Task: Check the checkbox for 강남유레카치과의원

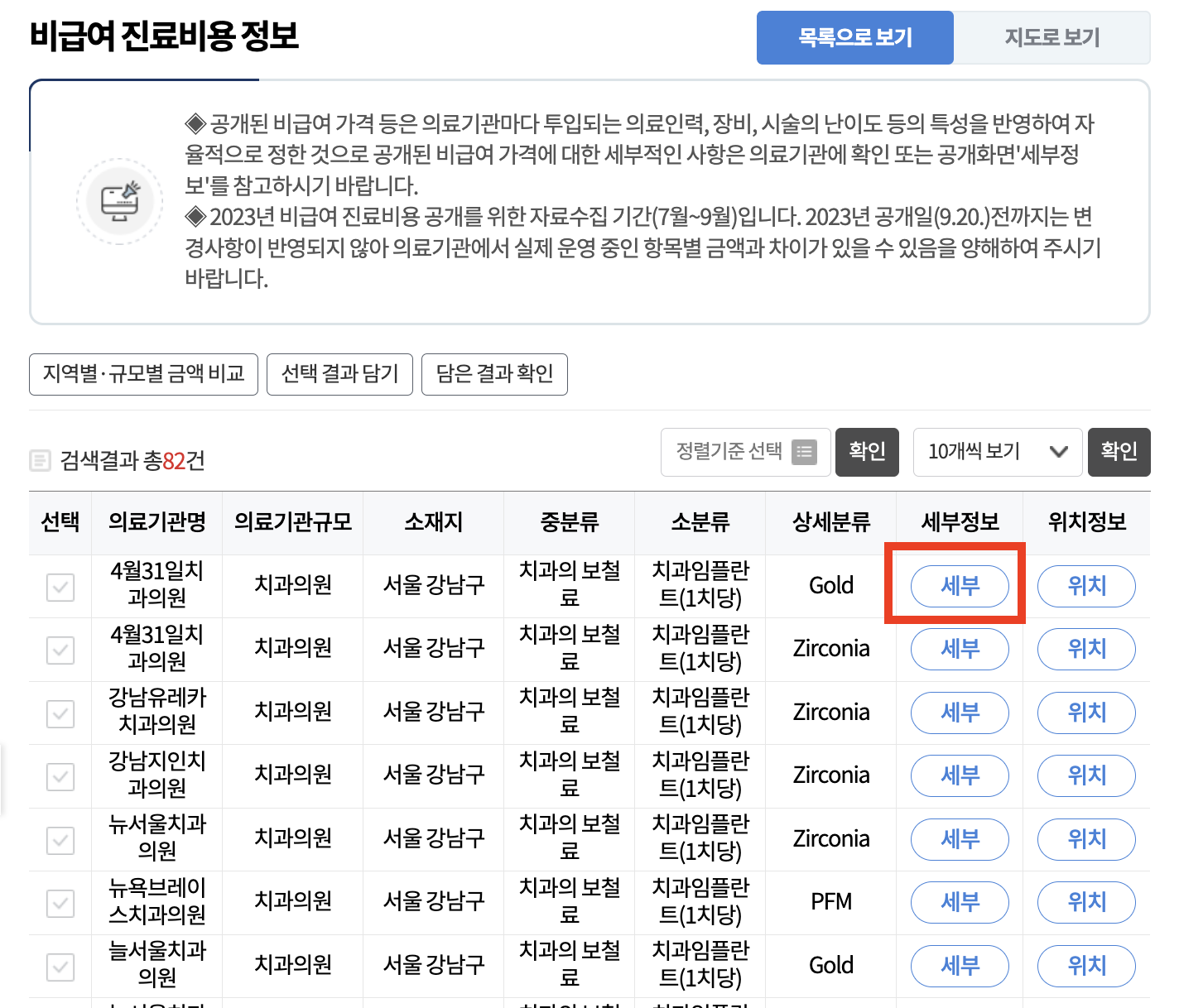Action: point(59,713)
